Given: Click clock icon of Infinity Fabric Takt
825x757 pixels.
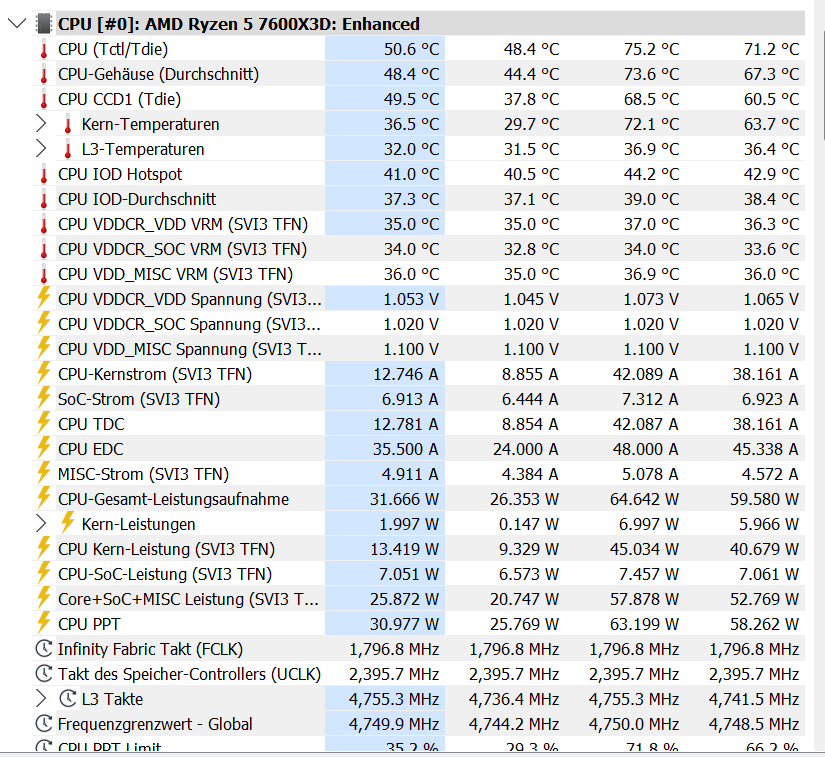Looking at the screenshot, I should (x=44, y=649).
